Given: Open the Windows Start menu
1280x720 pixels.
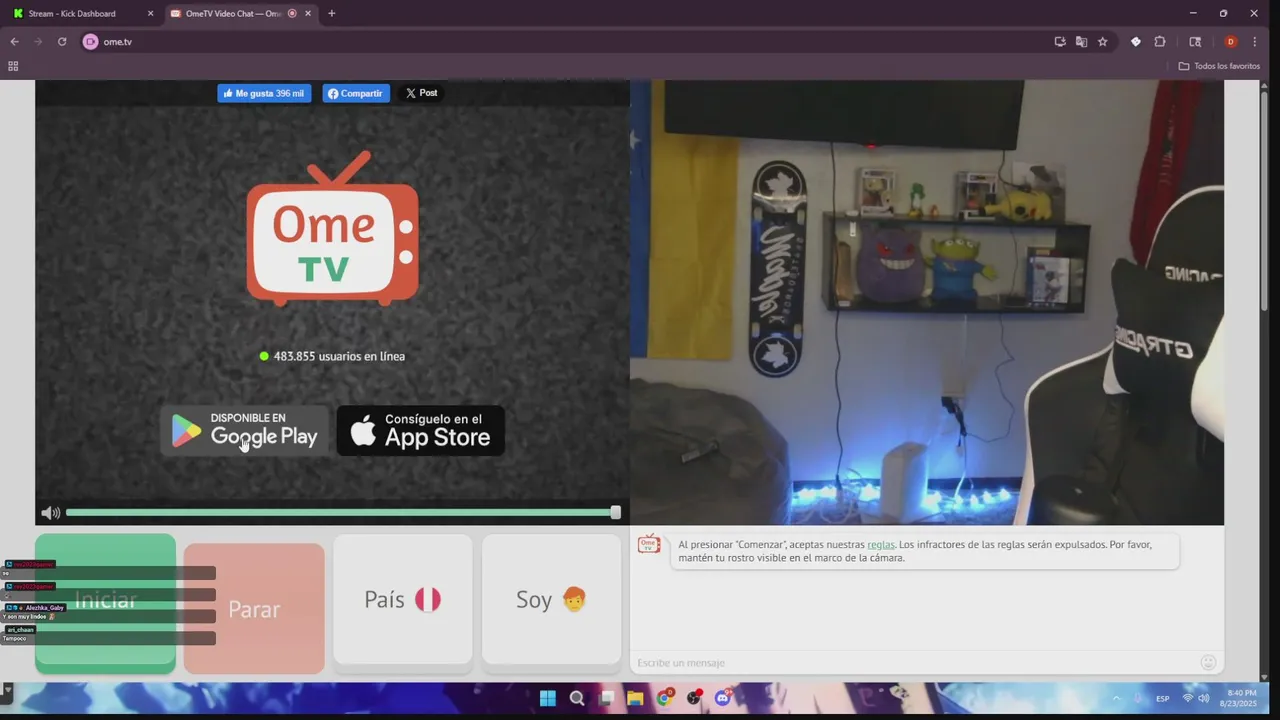Looking at the screenshot, I should point(548,698).
